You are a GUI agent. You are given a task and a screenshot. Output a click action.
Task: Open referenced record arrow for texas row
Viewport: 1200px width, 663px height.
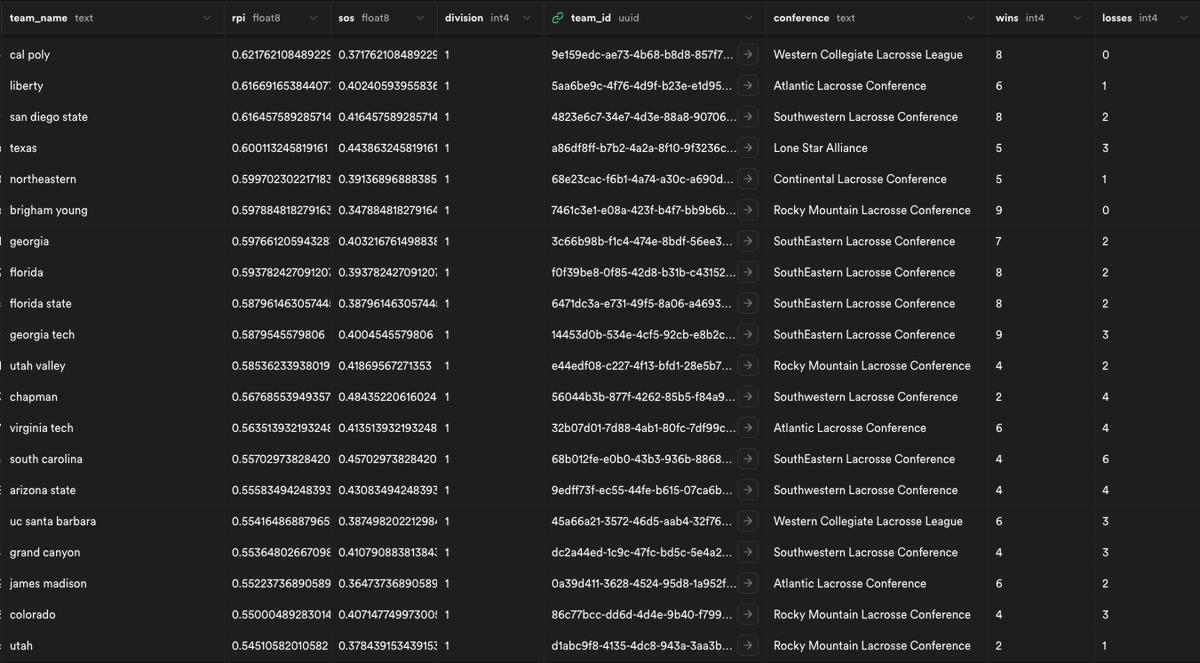748,148
